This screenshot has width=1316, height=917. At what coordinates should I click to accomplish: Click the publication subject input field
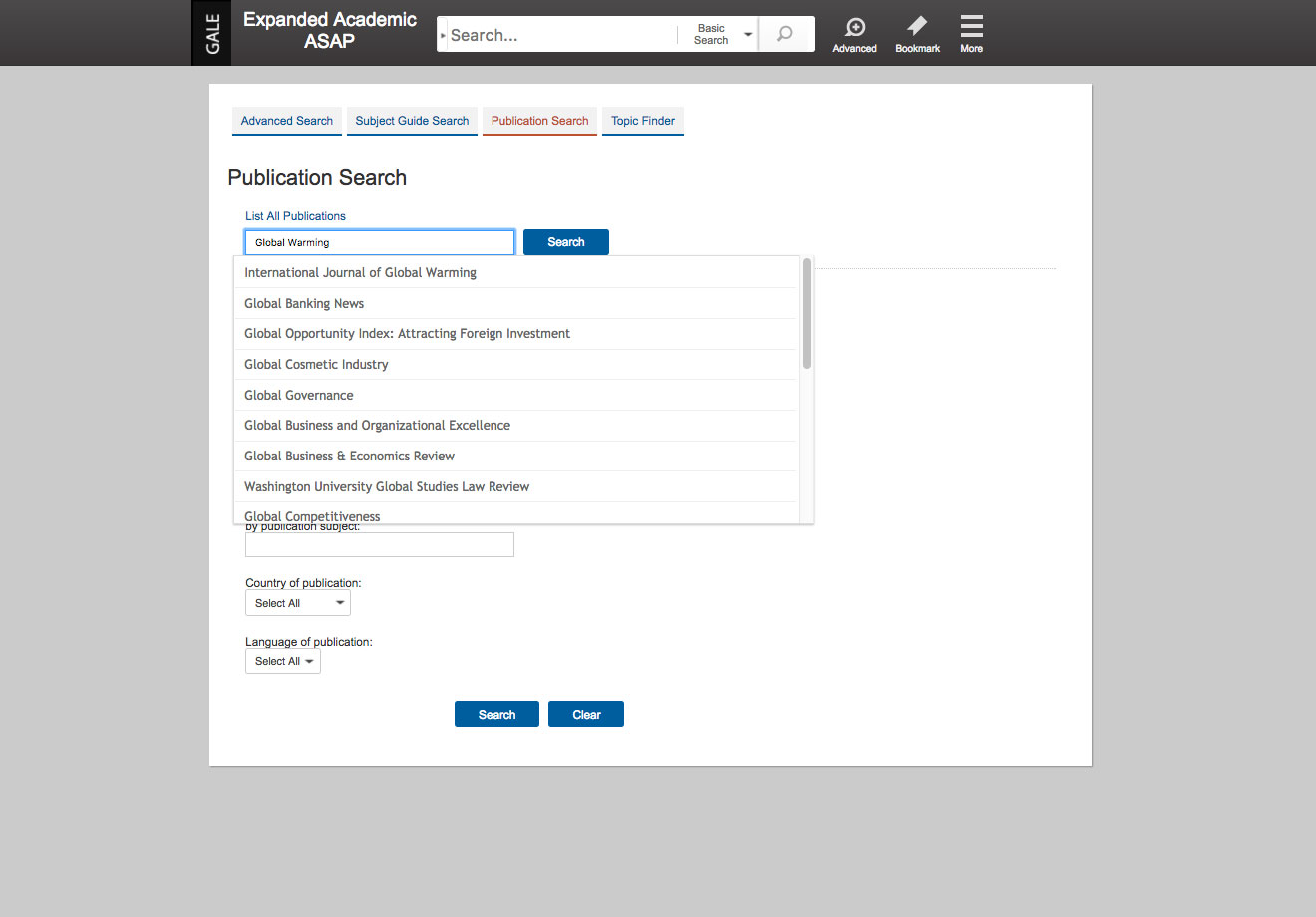380,544
